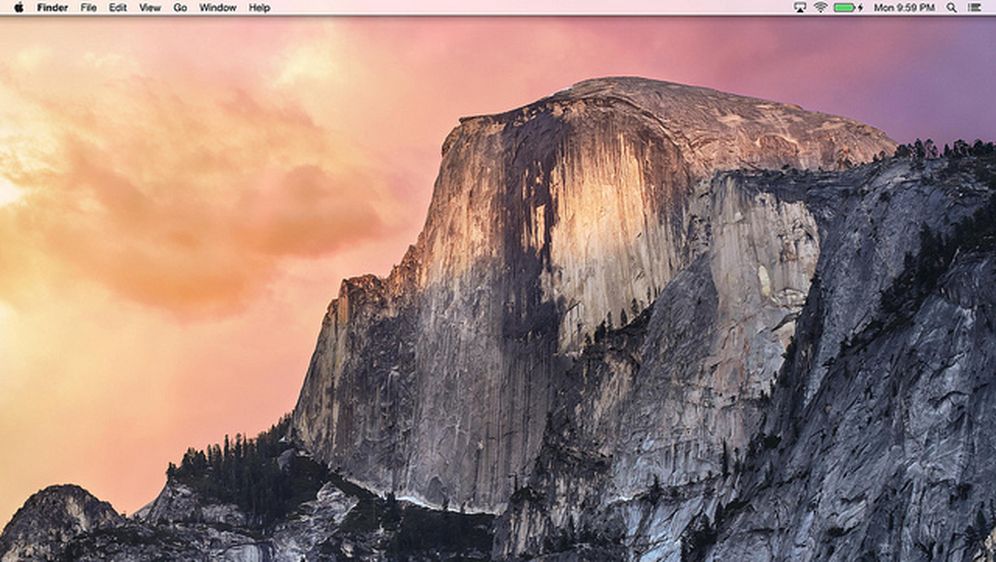Click the Wi-Fi status icon
The image size is (996, 562).
point(820,7)
